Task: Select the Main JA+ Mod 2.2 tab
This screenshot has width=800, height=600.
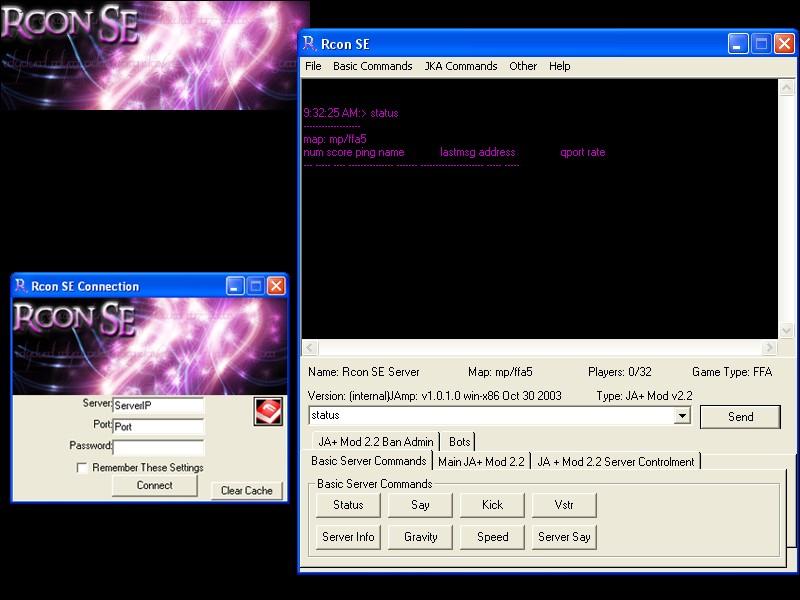Action: [481, 462]
